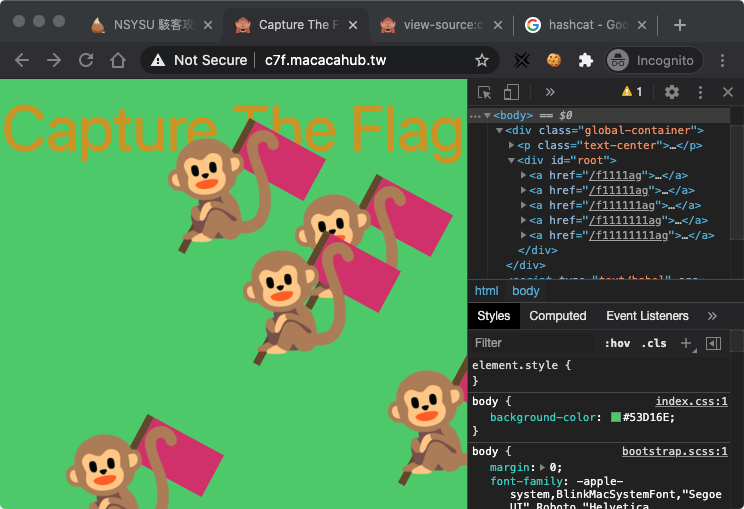Reload the current page
This screenshot has width=744, height=509.
point(86,60)
